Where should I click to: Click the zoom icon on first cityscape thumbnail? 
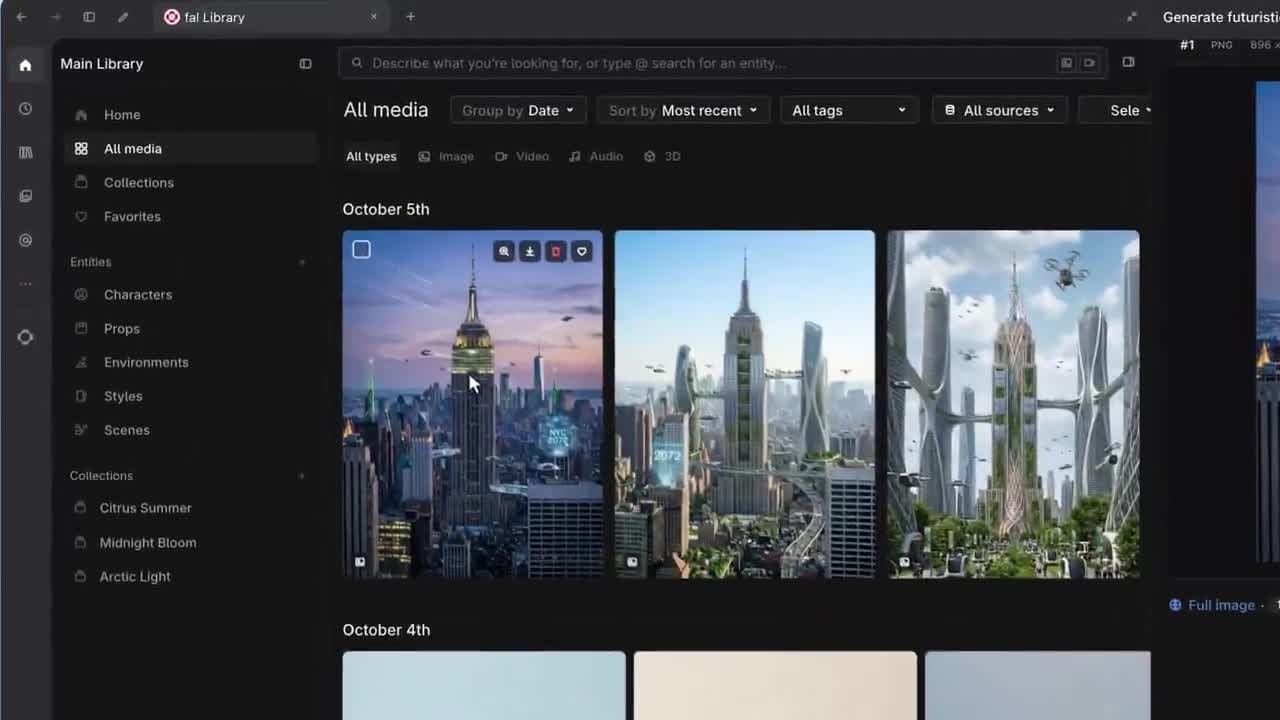pos(504,252)
